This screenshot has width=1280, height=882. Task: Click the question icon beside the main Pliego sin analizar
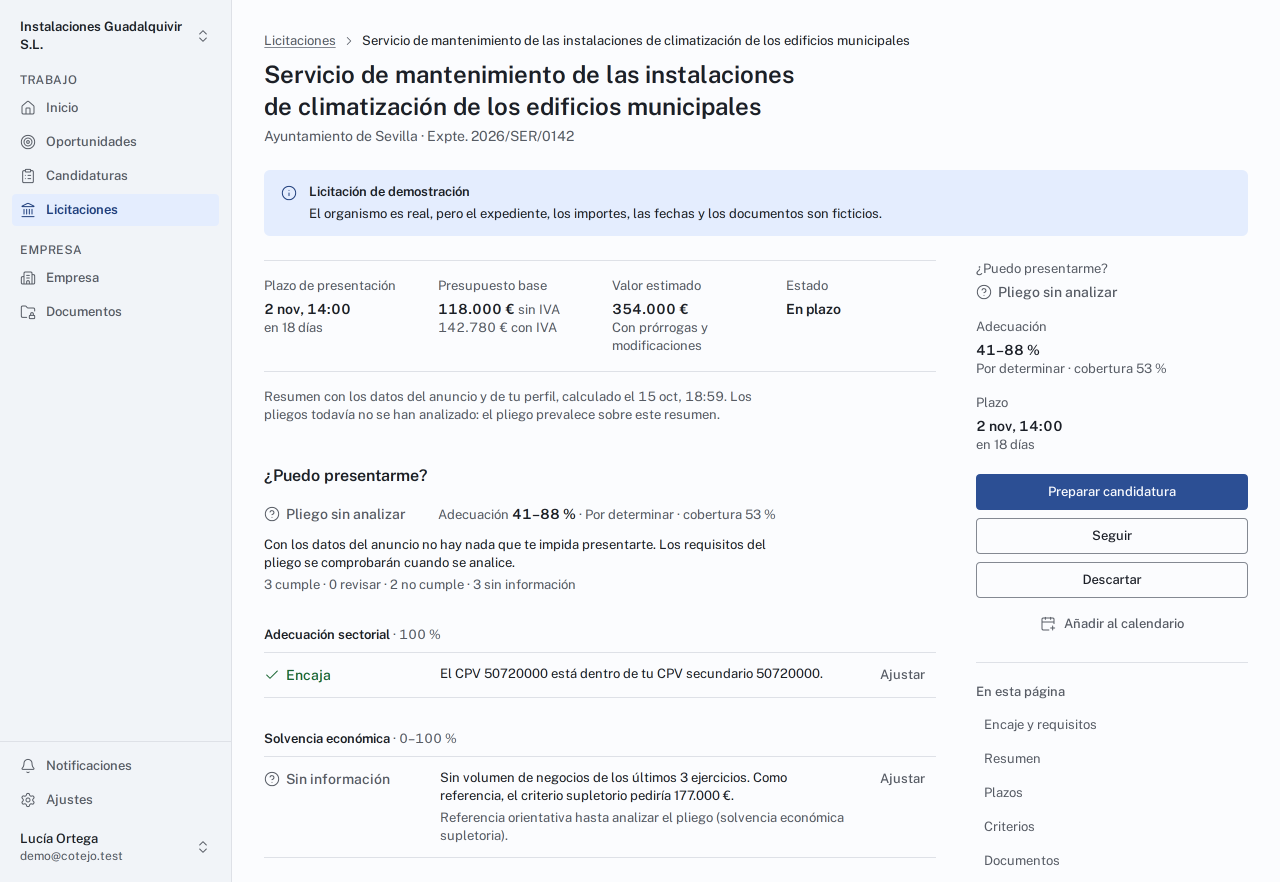coord(272,515)
